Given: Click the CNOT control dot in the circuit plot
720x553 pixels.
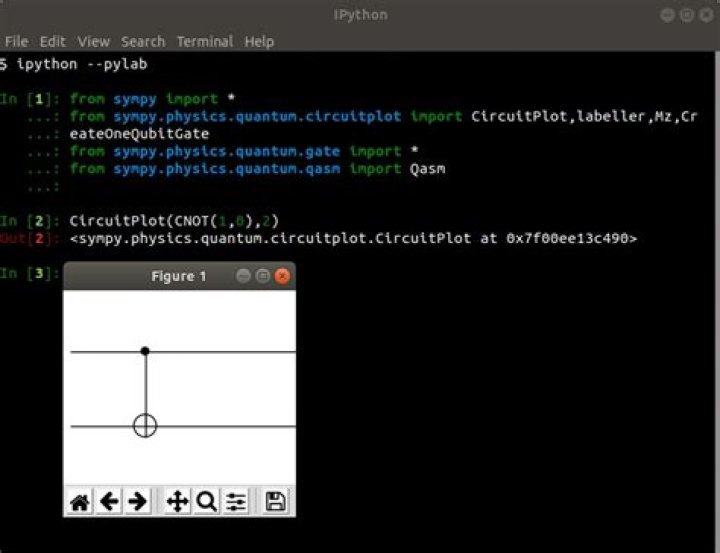Looking at the screenshot, I should pos(145,351).
